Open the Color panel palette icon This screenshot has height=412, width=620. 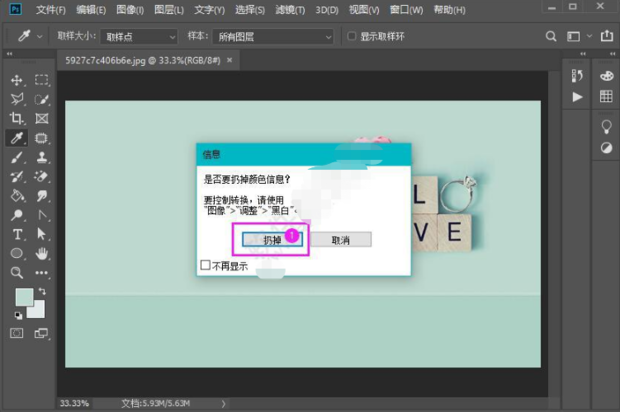(x=606, y=76)
